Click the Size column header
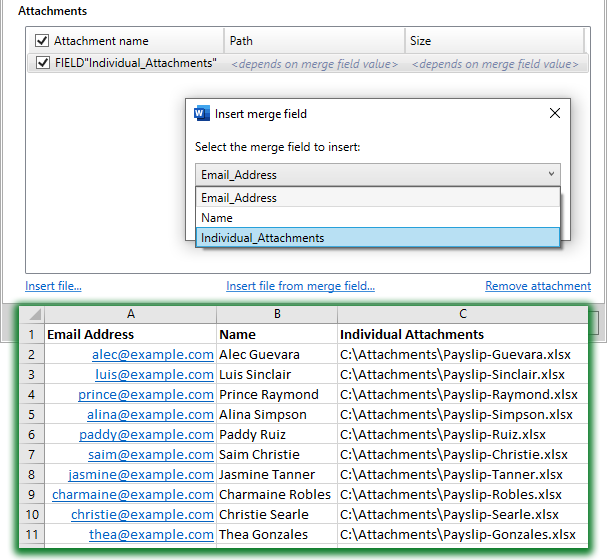607x560 pixels. pos(494,41)
